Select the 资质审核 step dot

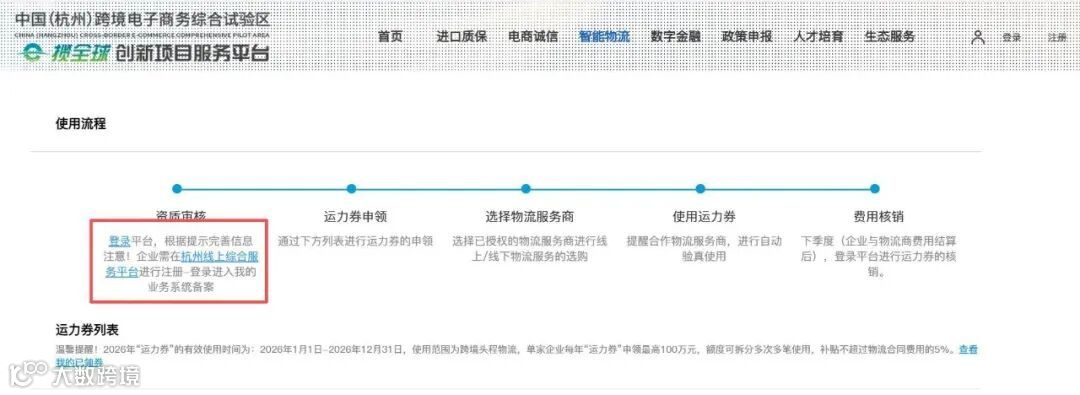tap(177, 189)
